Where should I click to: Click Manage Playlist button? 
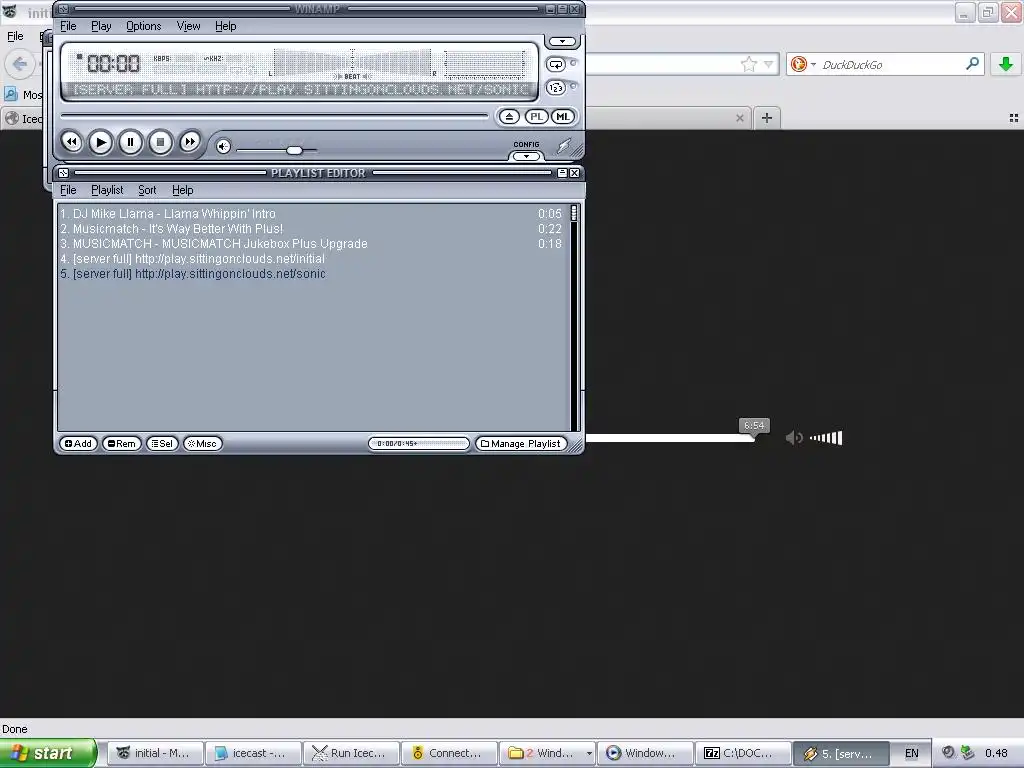pos(520,443)
